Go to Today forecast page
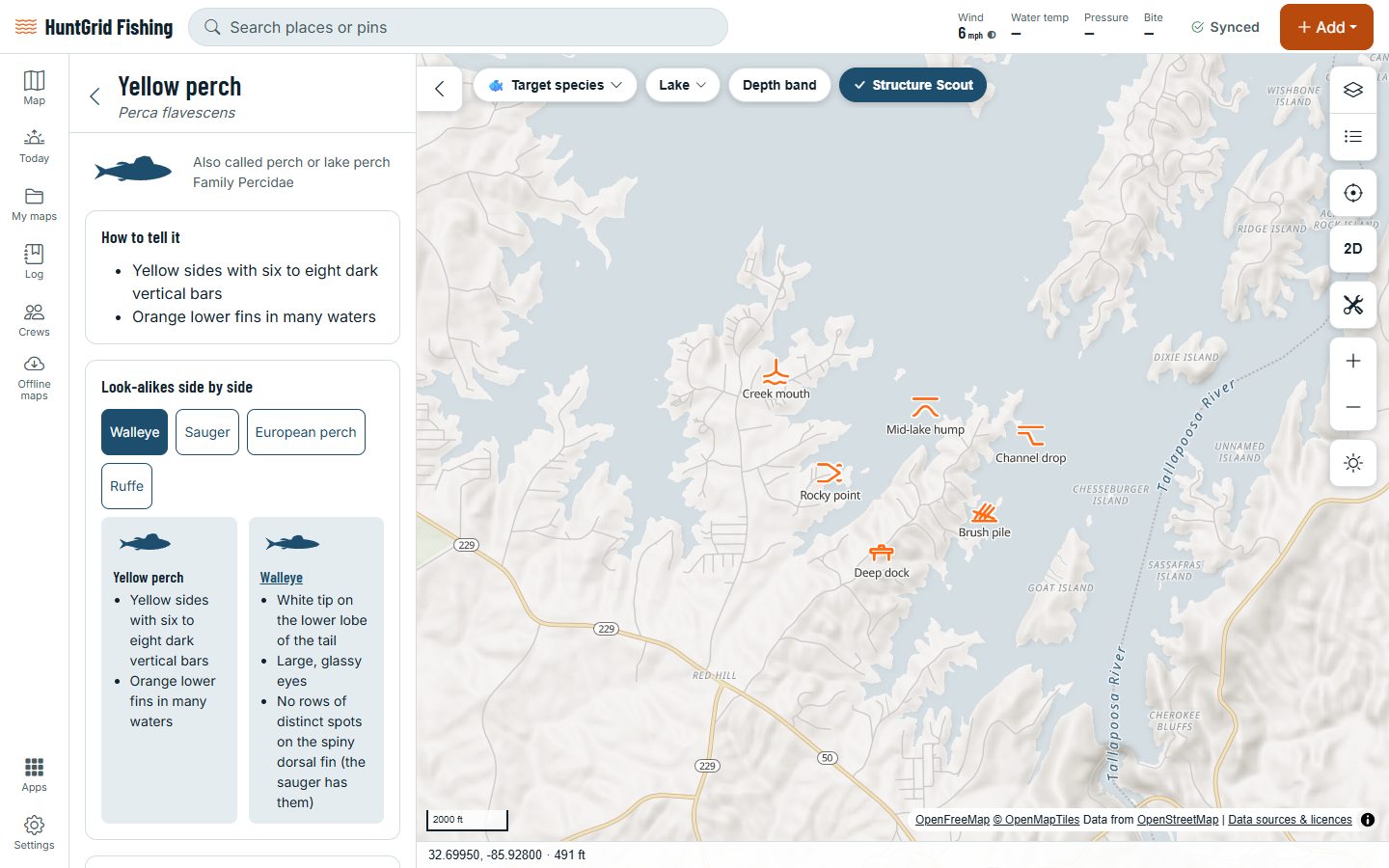The image size is (1389, 868). (x=34, y=146)
